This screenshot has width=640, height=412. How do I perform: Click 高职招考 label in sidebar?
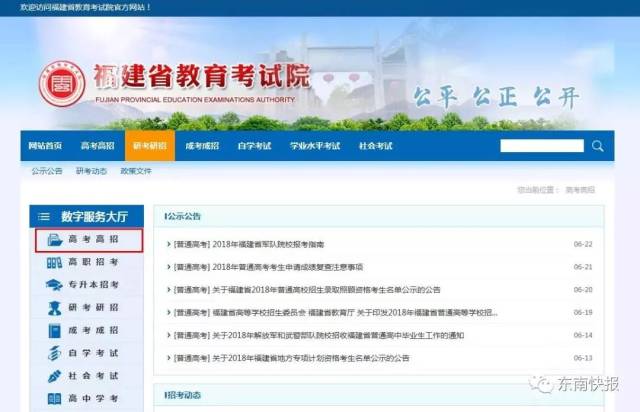tap(93, 262)
